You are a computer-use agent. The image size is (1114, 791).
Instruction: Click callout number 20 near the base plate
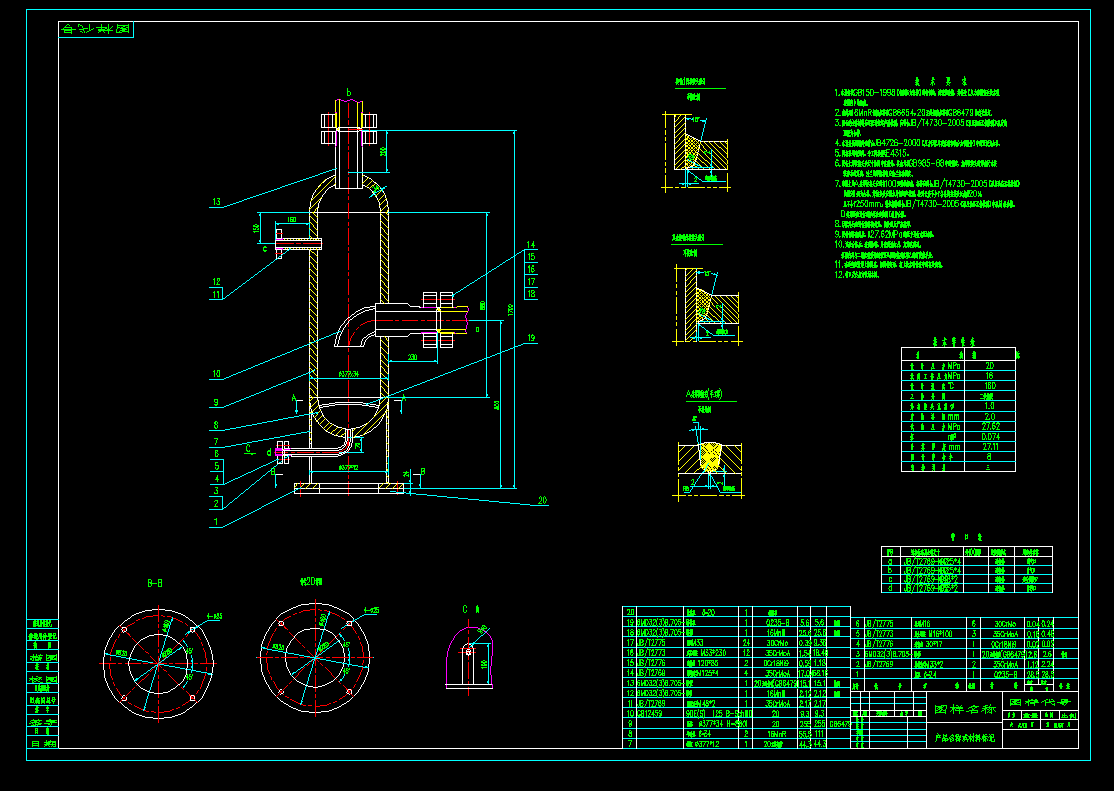point(542,501)
